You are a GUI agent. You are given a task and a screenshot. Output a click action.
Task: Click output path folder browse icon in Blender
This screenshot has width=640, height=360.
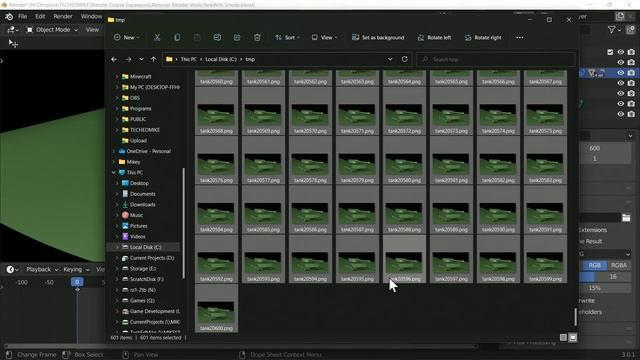click(626, 218)
